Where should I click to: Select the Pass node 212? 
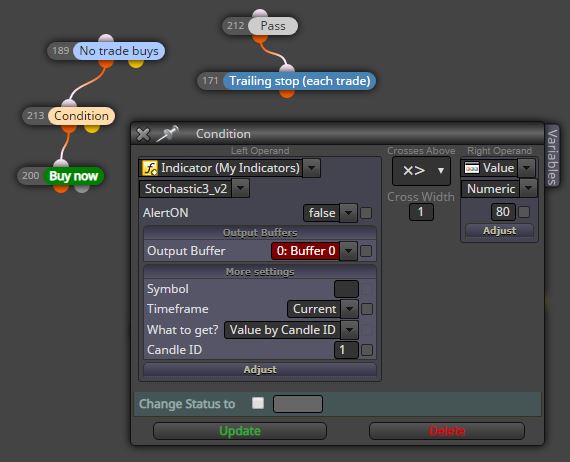273,26
